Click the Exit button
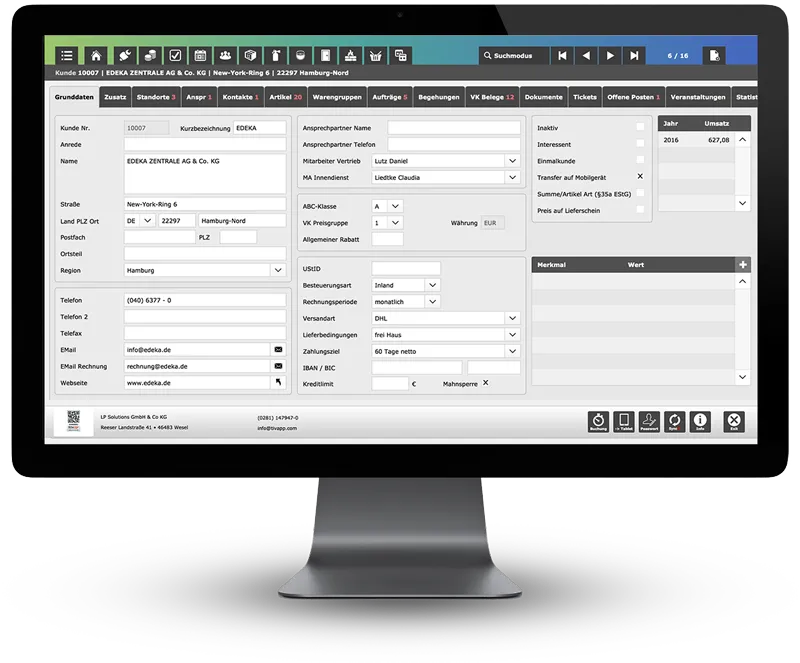This screenshot has width=800, height=663. (x=734, y=422)
